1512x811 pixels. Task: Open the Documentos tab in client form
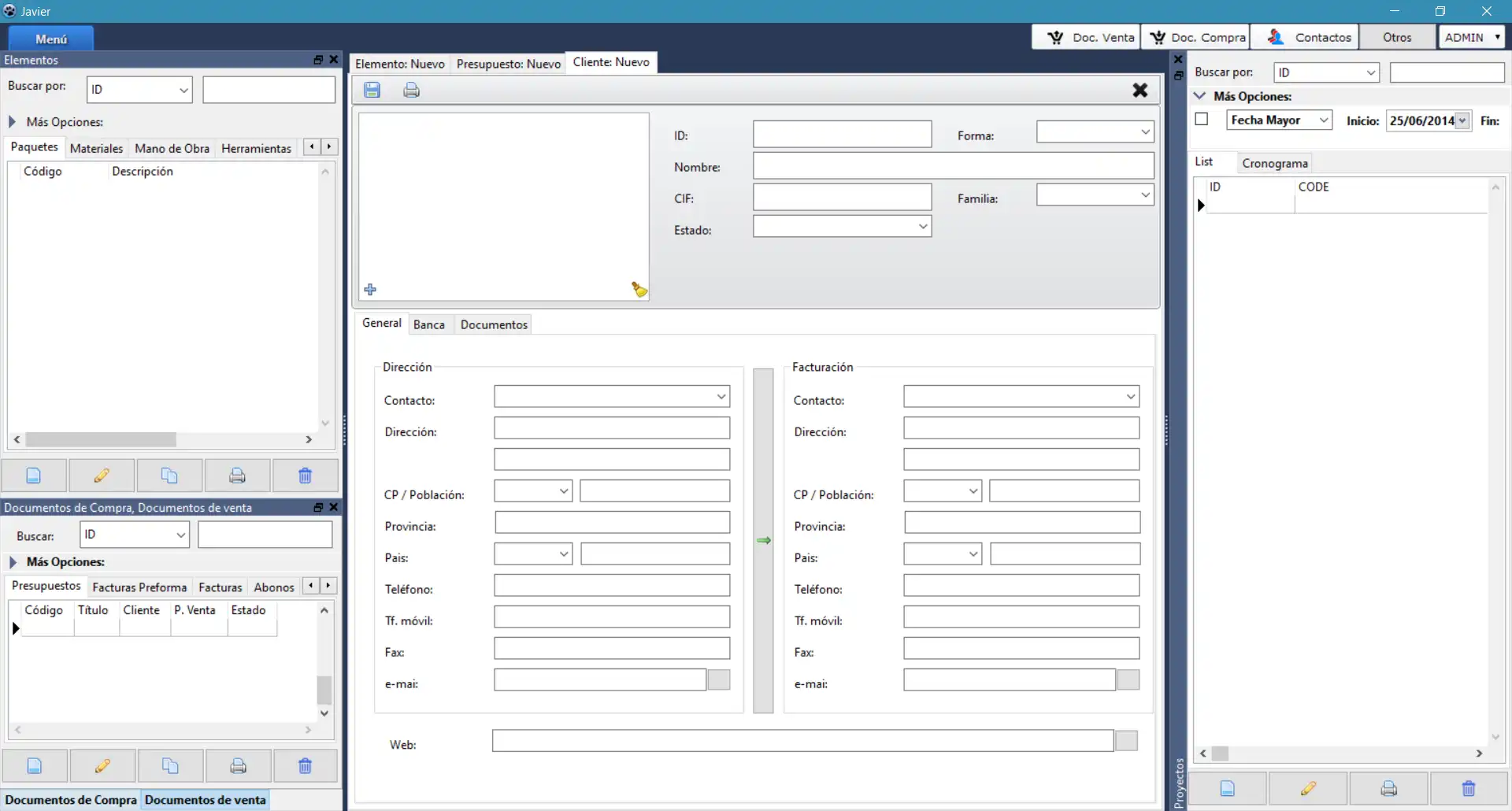494,324
